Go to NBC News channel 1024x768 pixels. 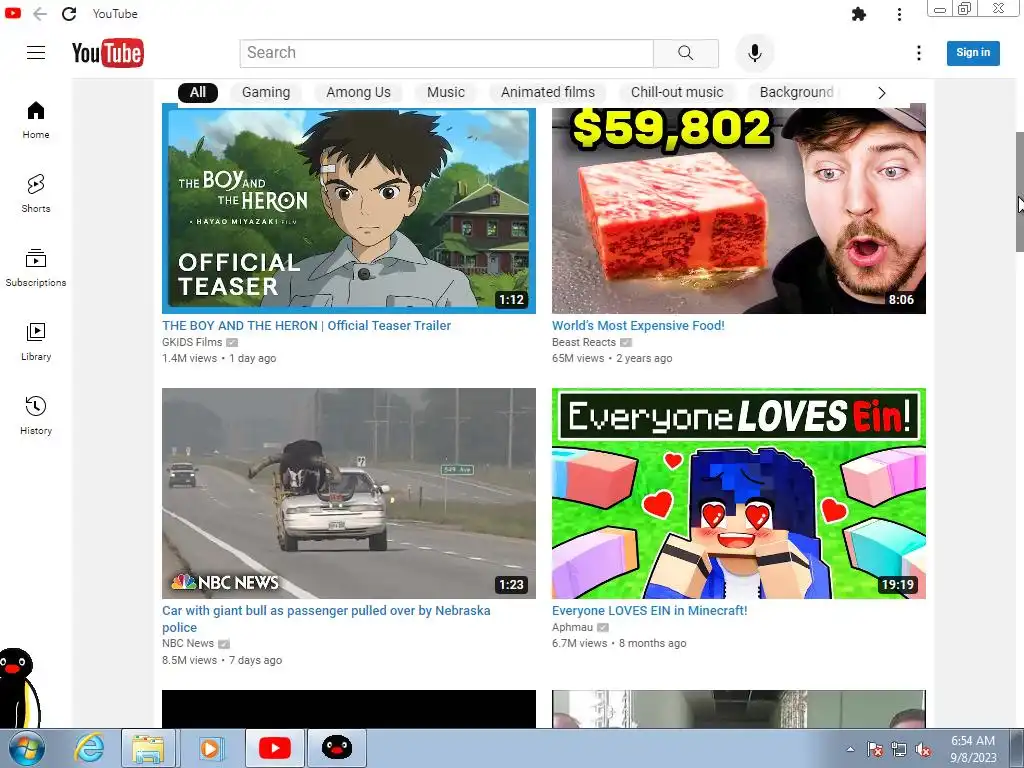188,643
